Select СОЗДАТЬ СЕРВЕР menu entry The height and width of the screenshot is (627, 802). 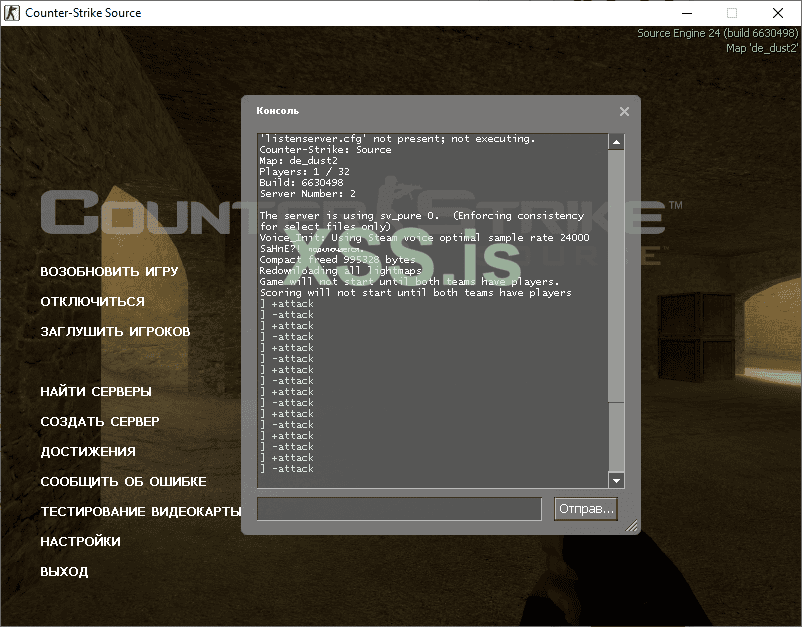pyautogui.click(x=100, y=422)
